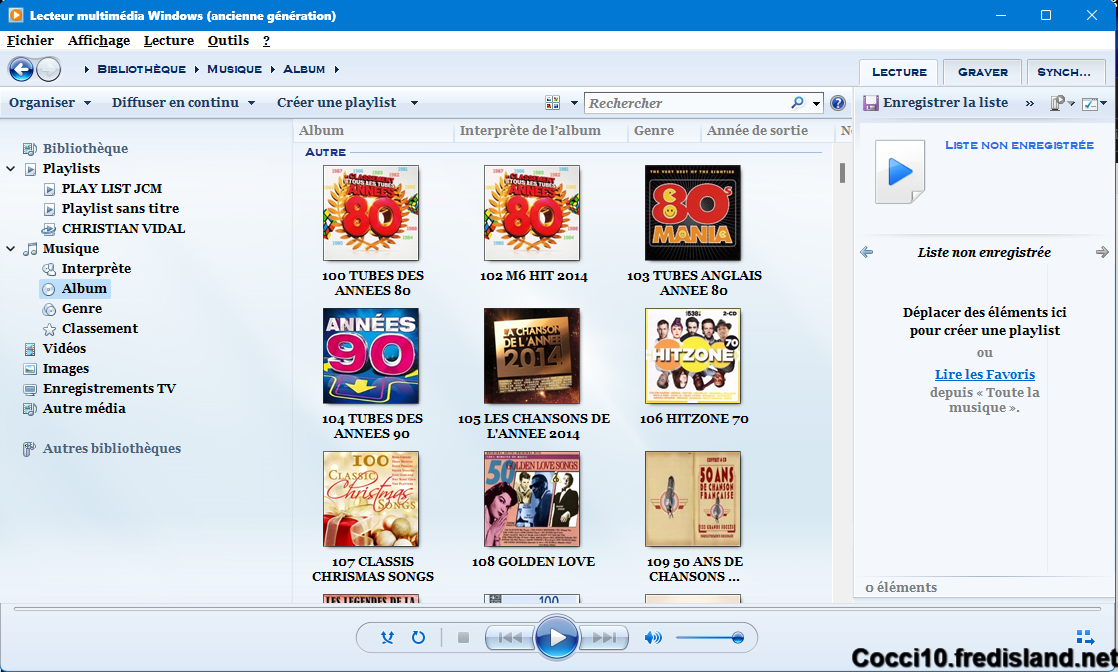Open the Images library
This screenshot has width=1118, height=672.
point(66,368)
